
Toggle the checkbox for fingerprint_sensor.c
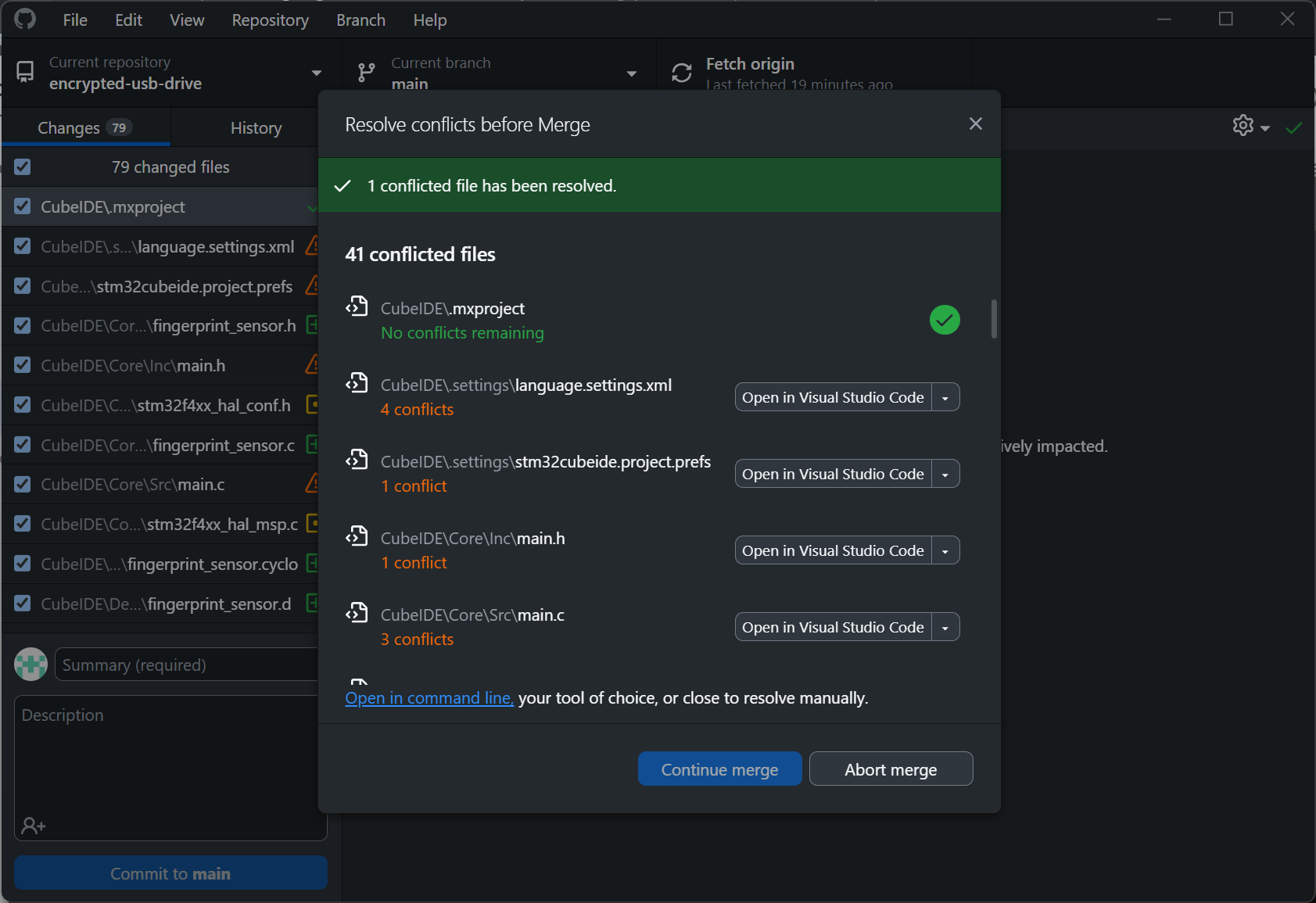23,444
